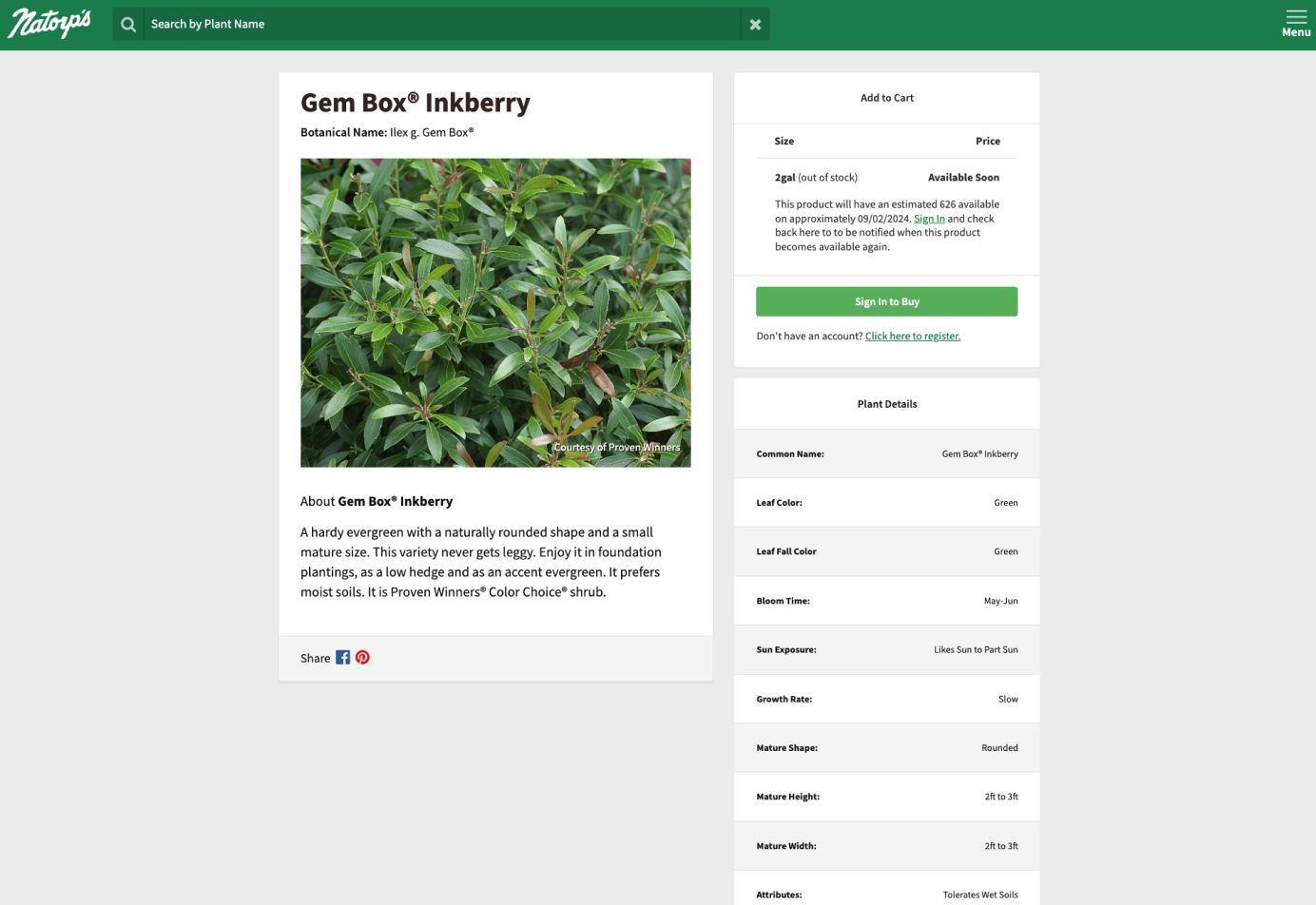
Task: Click the Gem Box Inkberry page title
Action: click(416, 103)
